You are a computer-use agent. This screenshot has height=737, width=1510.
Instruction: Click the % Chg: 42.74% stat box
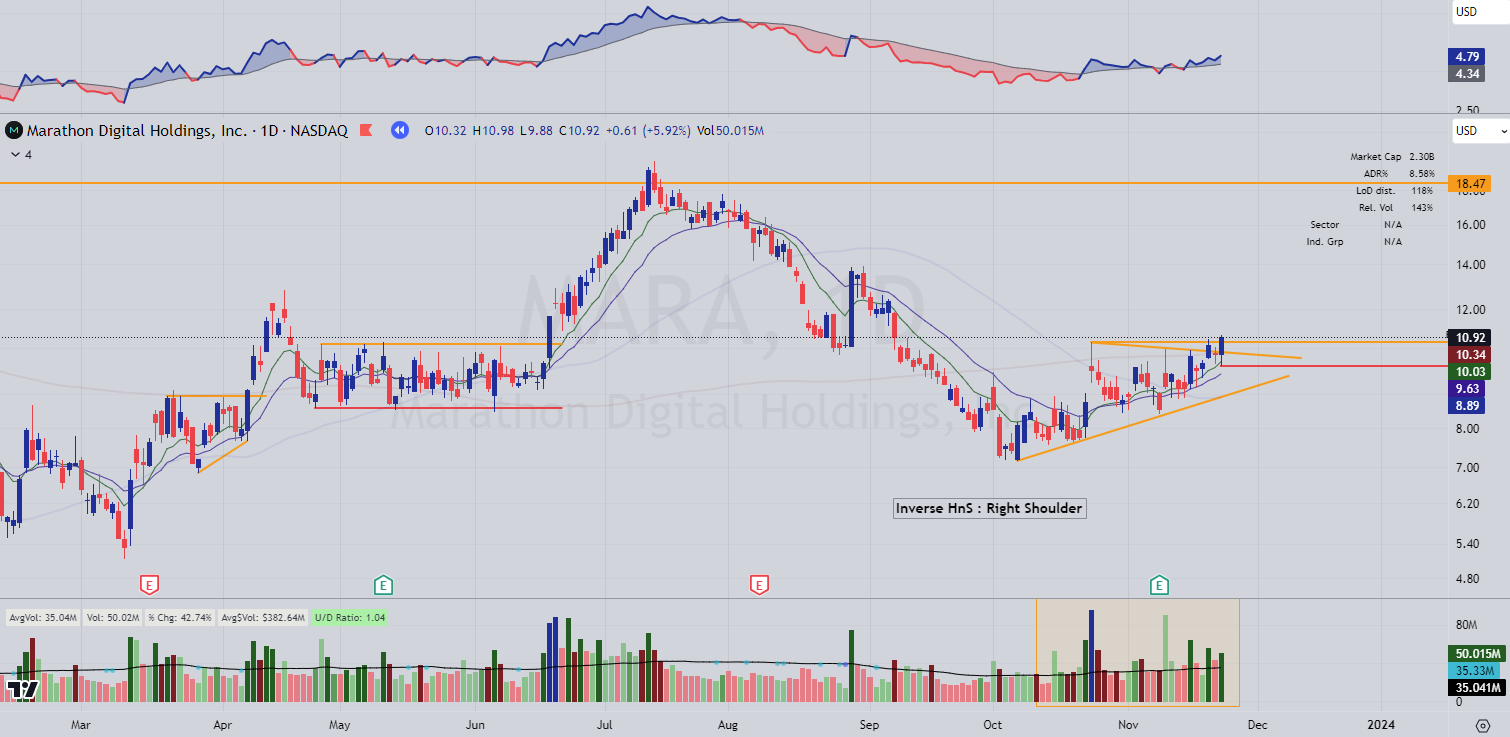pyautogui.click(x=181, y=618)
